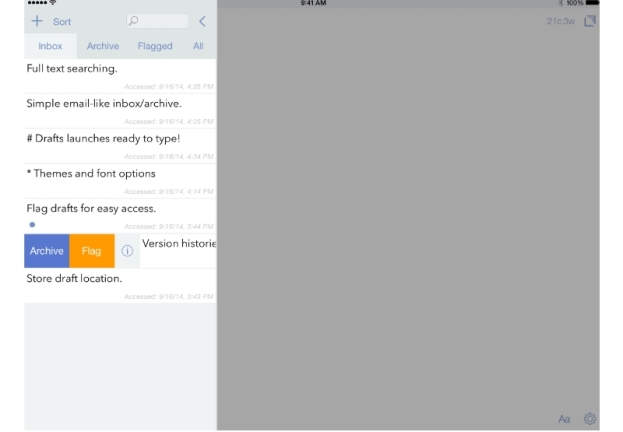The height and width of the screenshot is (432, 623).
Task: Open the Aa font appearance settings
Action: (564, 419)
